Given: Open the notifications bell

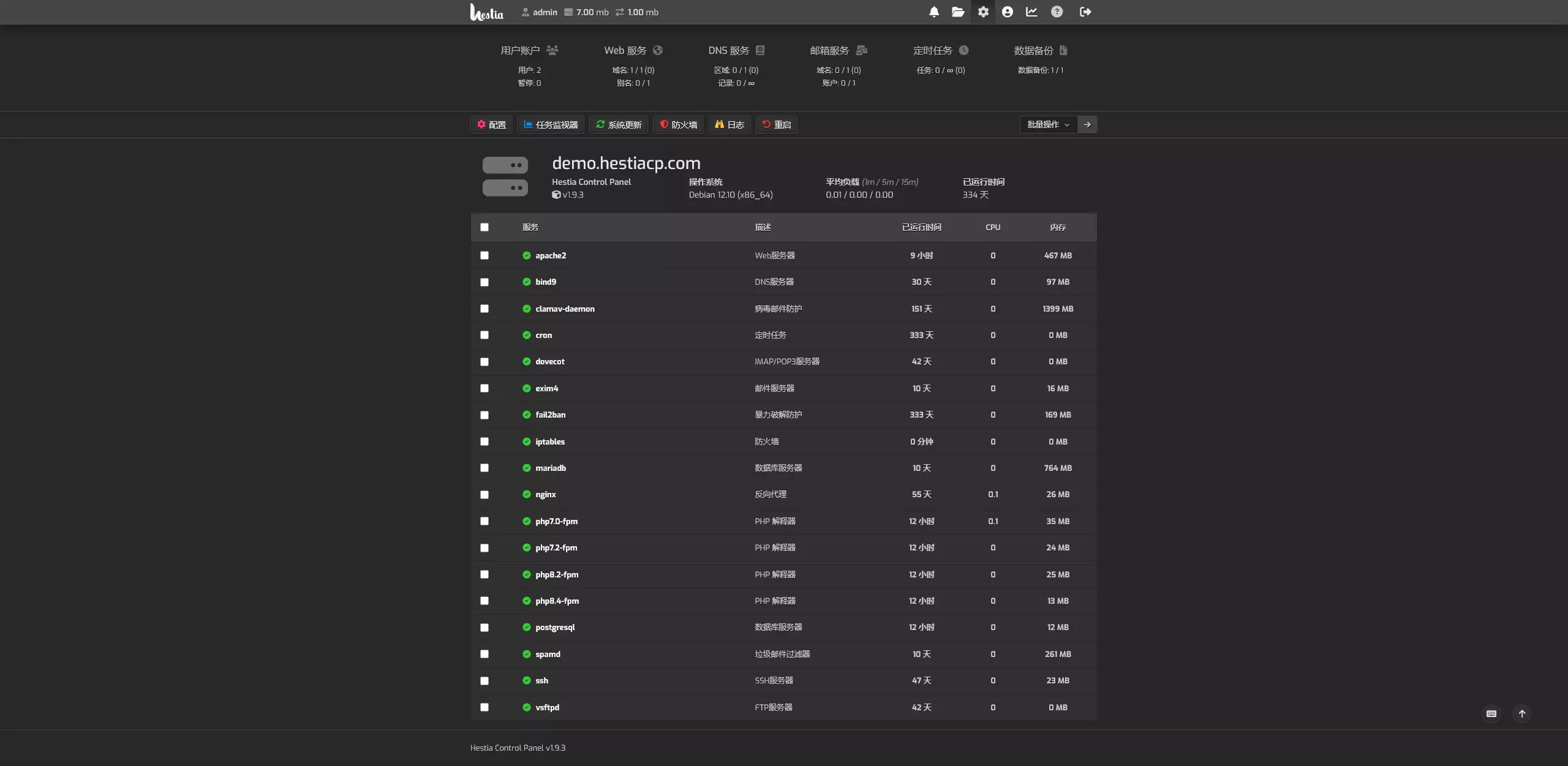Looking at the screenshot, I should 934,12.
